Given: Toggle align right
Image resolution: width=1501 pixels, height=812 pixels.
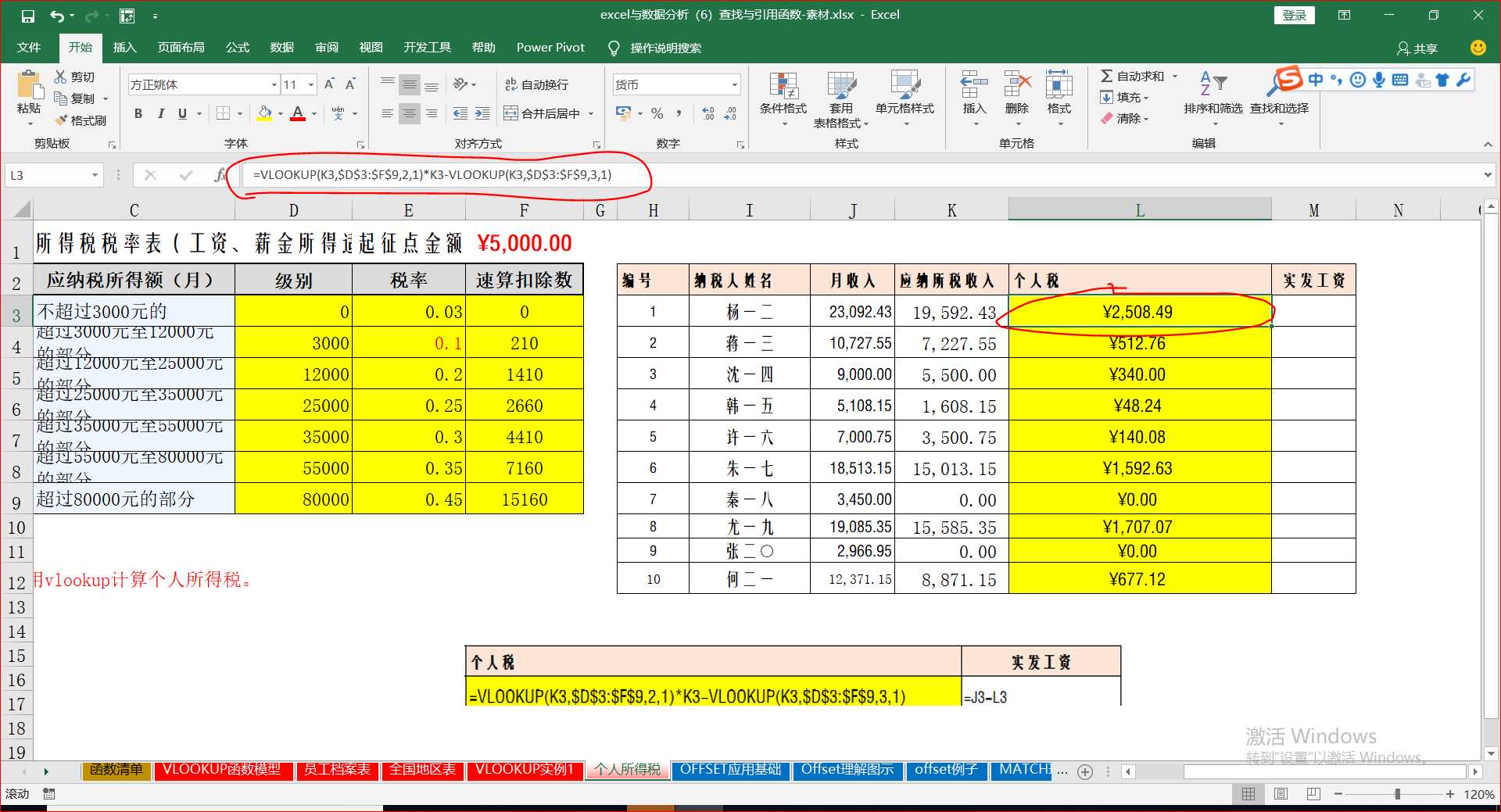Looking at the screenshot, I should 431,113.
